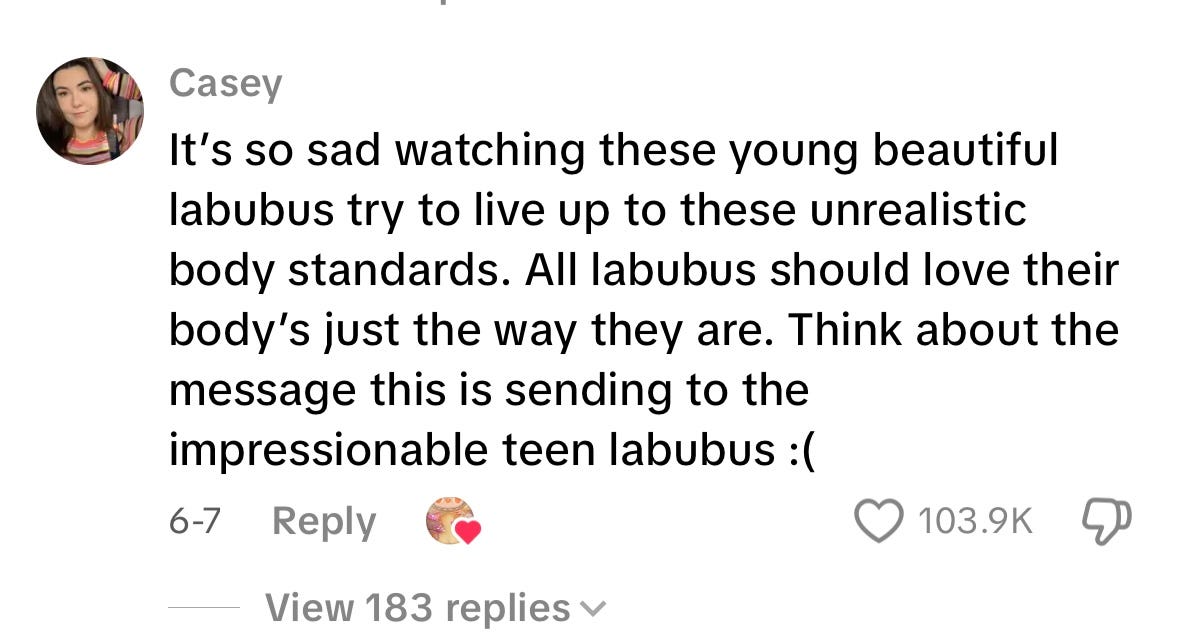Viewport: 1179px width, 639px height.
Task: Toggle the like heart next to 103.9K
Action: 879,521
